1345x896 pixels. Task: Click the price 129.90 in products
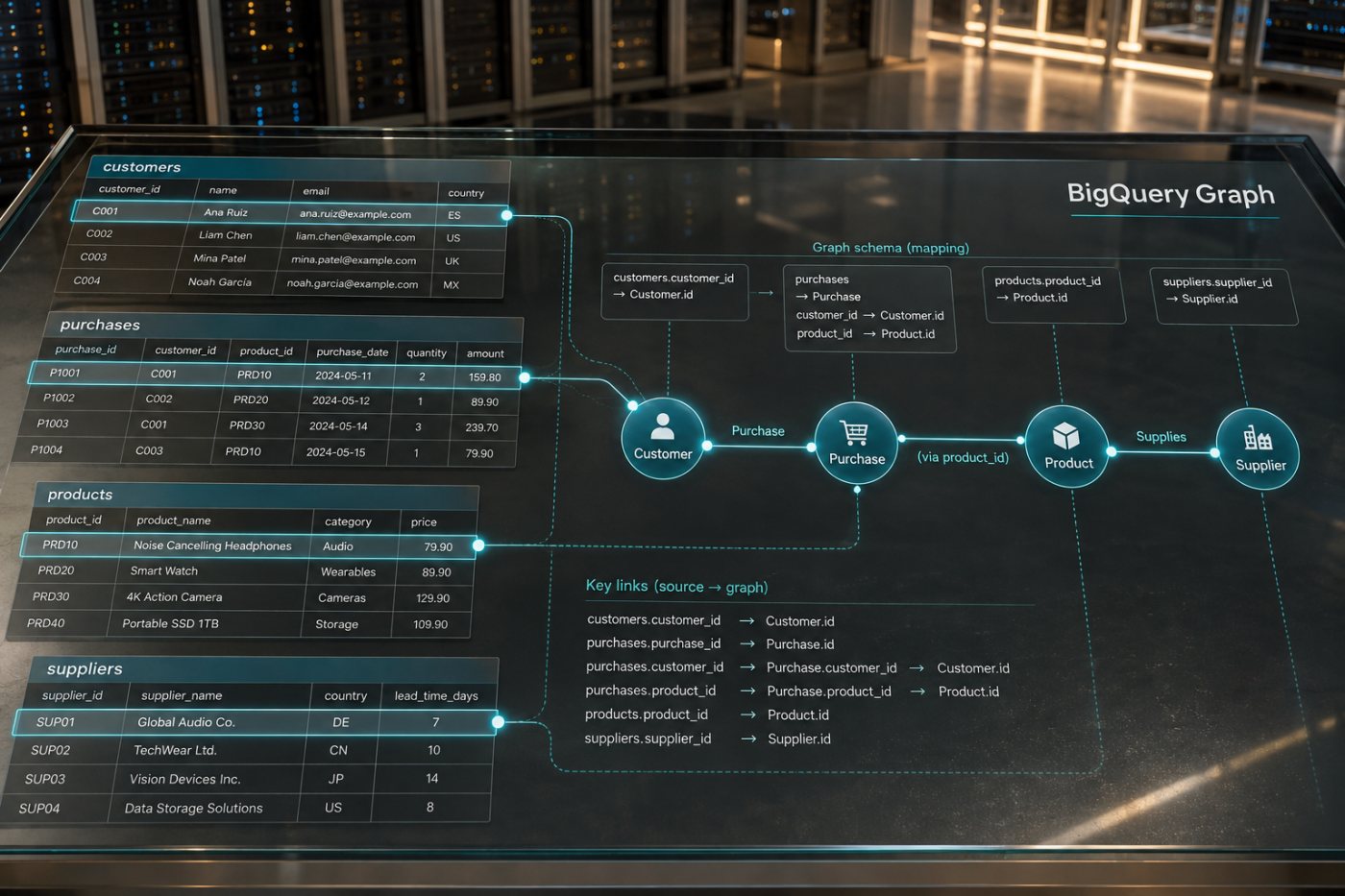(433, 598)
